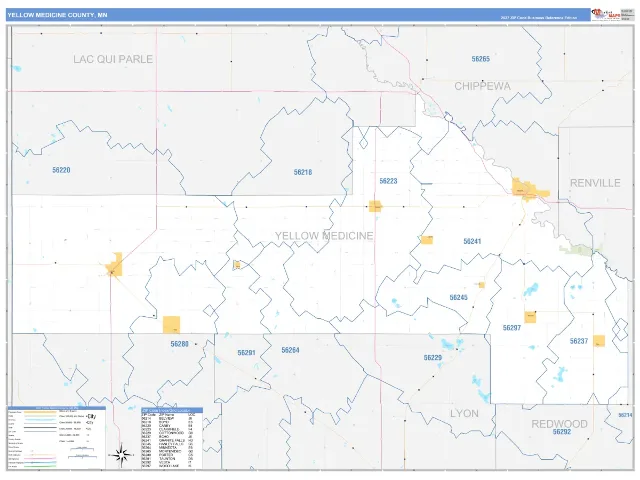
Task: Click ZIP code label 56220
Action: pyautogui.click(x=61, y=170)
